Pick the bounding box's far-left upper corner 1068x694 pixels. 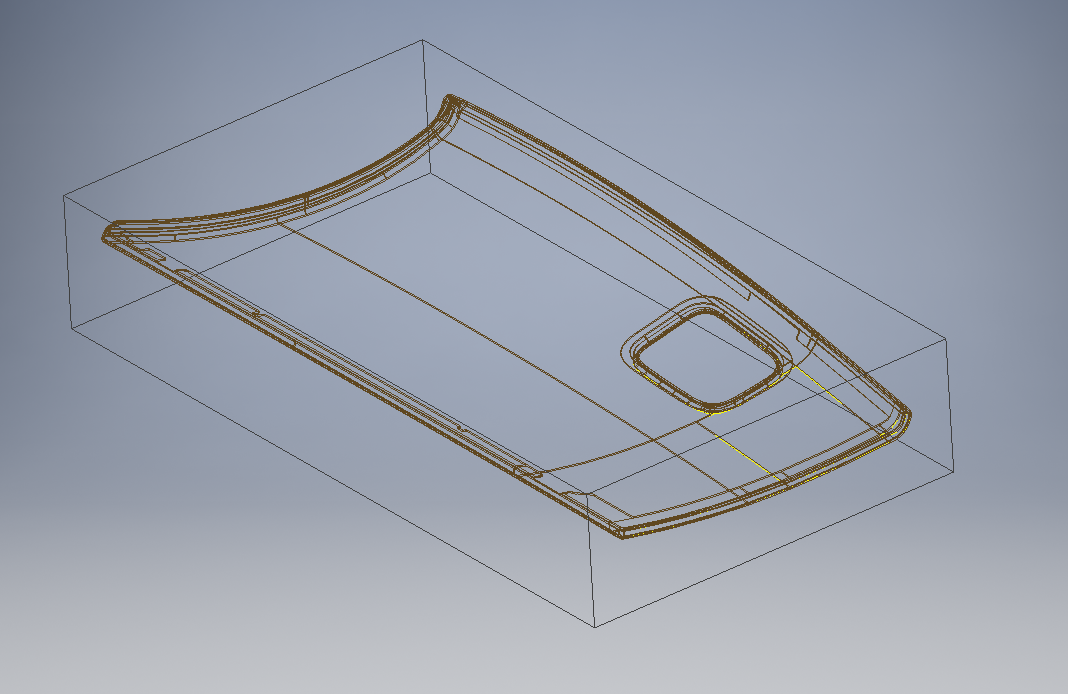[x=64, y=195]
